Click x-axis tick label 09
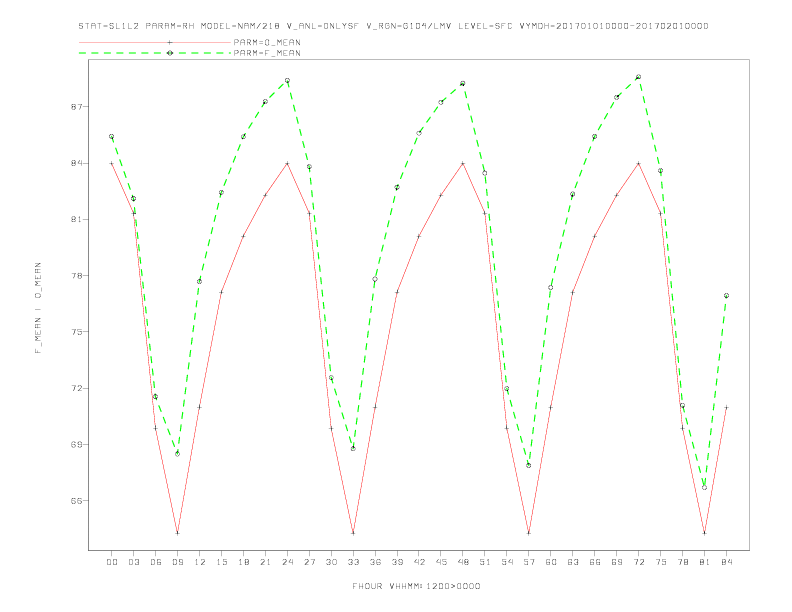 177,562
